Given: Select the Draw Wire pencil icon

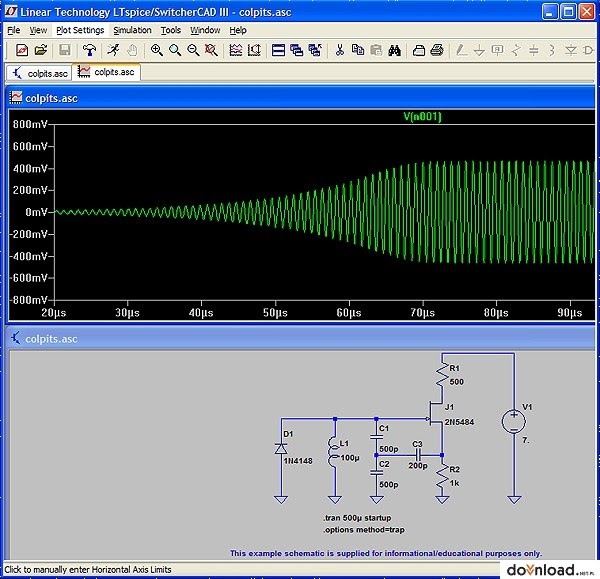Looking at the screenshot, I should 461,50.
